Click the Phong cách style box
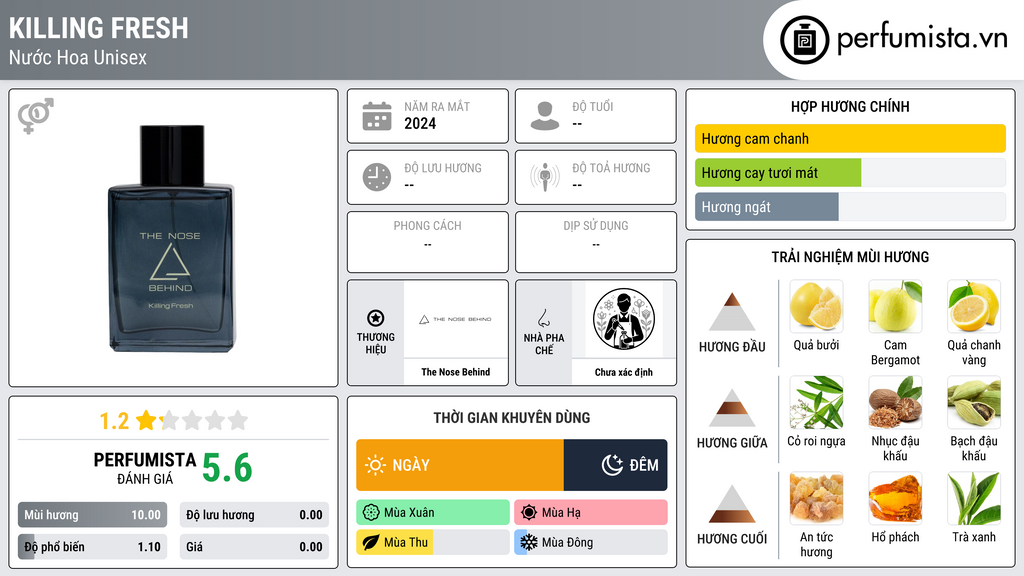The image size is (1024, 576). 428,242
